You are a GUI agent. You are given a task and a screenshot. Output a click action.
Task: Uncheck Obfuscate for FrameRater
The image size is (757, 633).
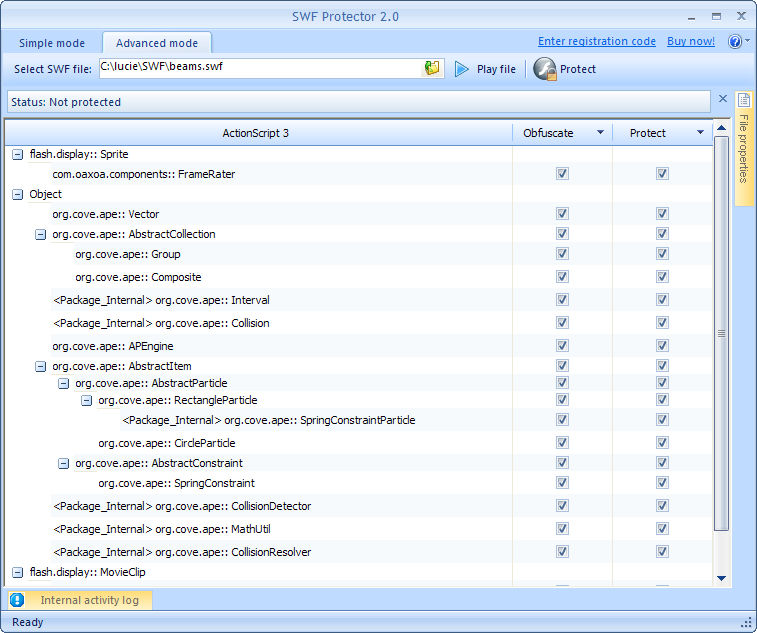click(x=562, y=173)
